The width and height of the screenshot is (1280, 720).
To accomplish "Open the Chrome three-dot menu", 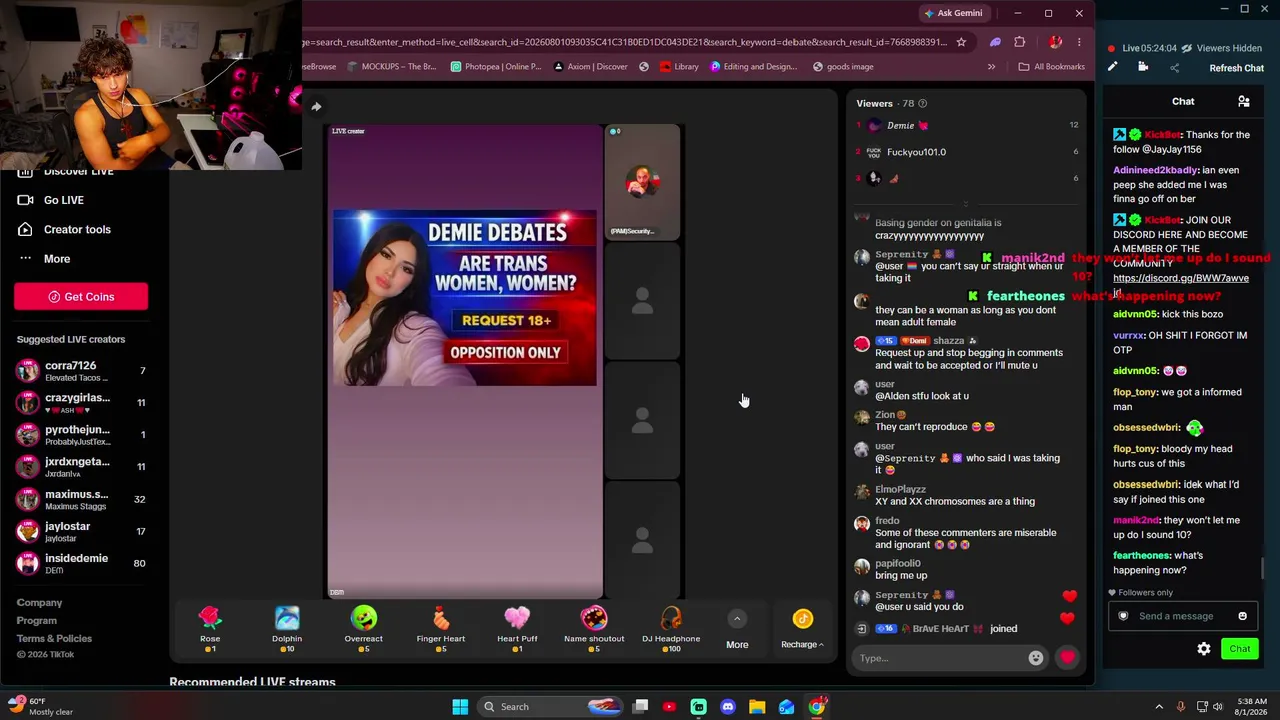I will (1079, 42).
